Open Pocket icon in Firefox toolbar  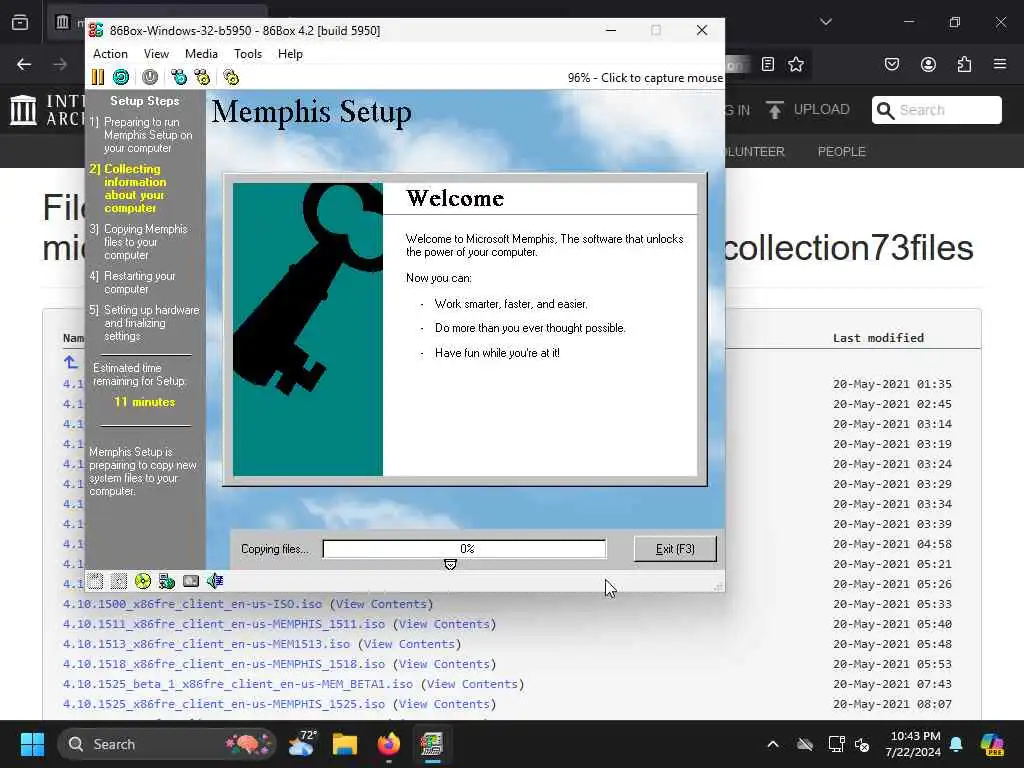coord(891,64)
